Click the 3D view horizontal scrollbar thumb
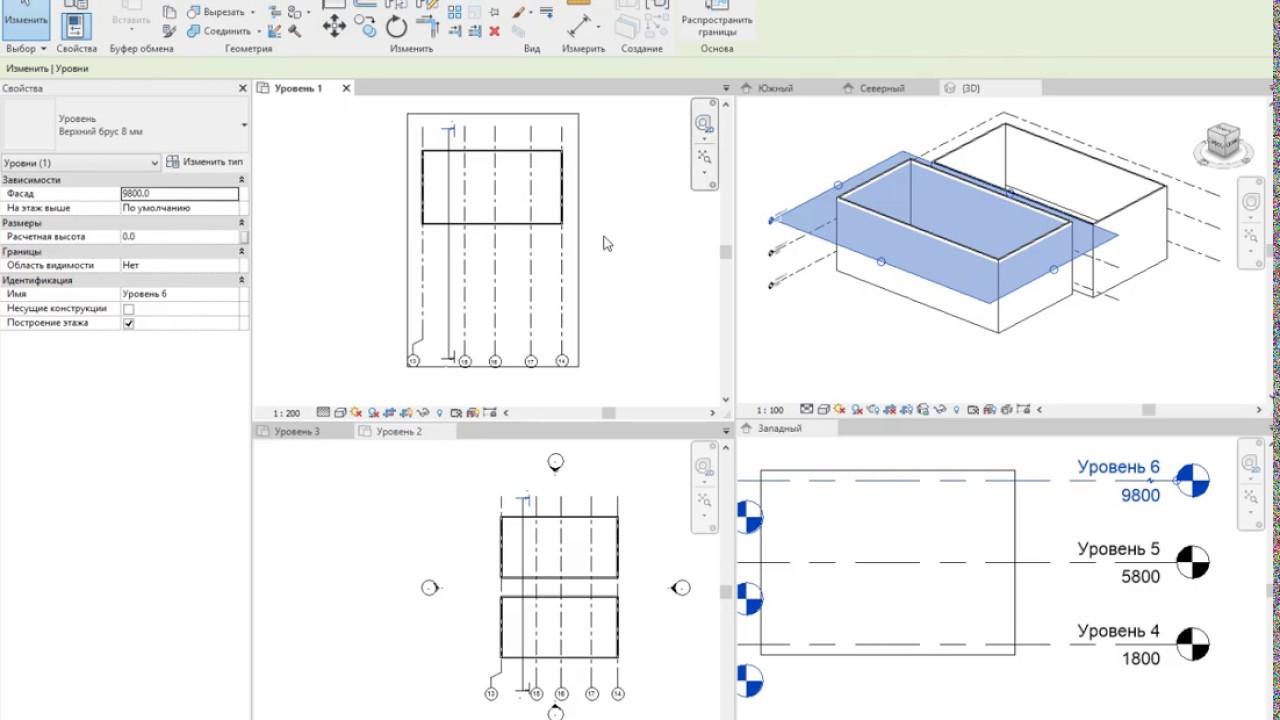 1149,410
